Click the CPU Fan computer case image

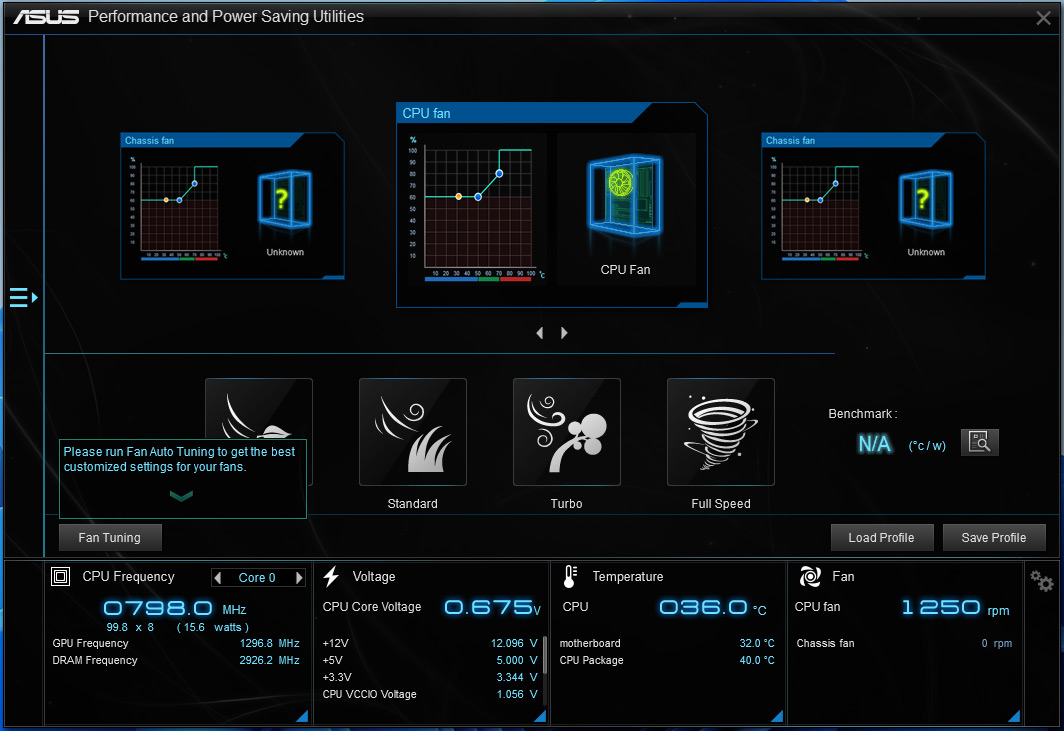(625, 195)
